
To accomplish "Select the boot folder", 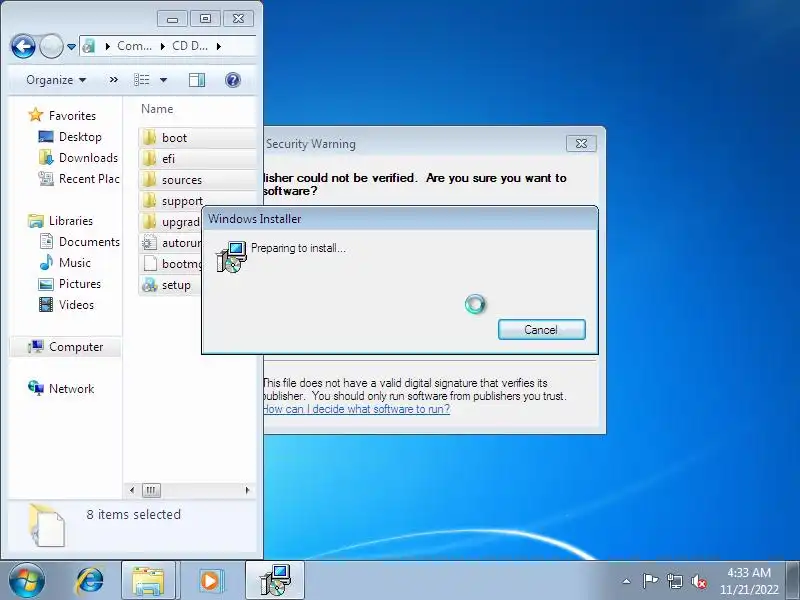I will click(197, 138).
